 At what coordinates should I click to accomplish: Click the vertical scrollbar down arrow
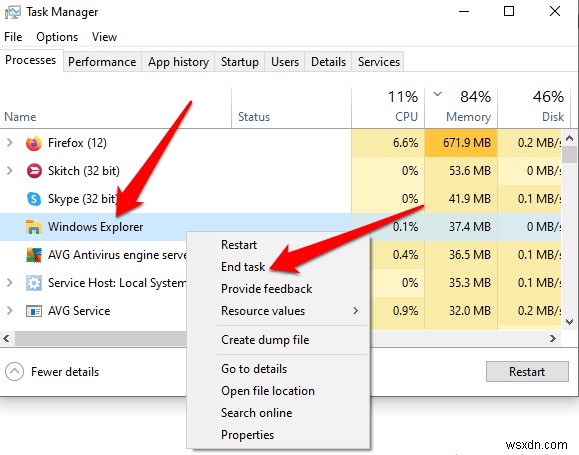pos(569,322)
